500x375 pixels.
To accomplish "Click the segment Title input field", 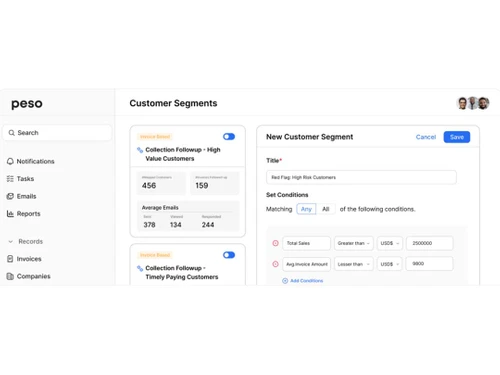I will click(361, 177).
